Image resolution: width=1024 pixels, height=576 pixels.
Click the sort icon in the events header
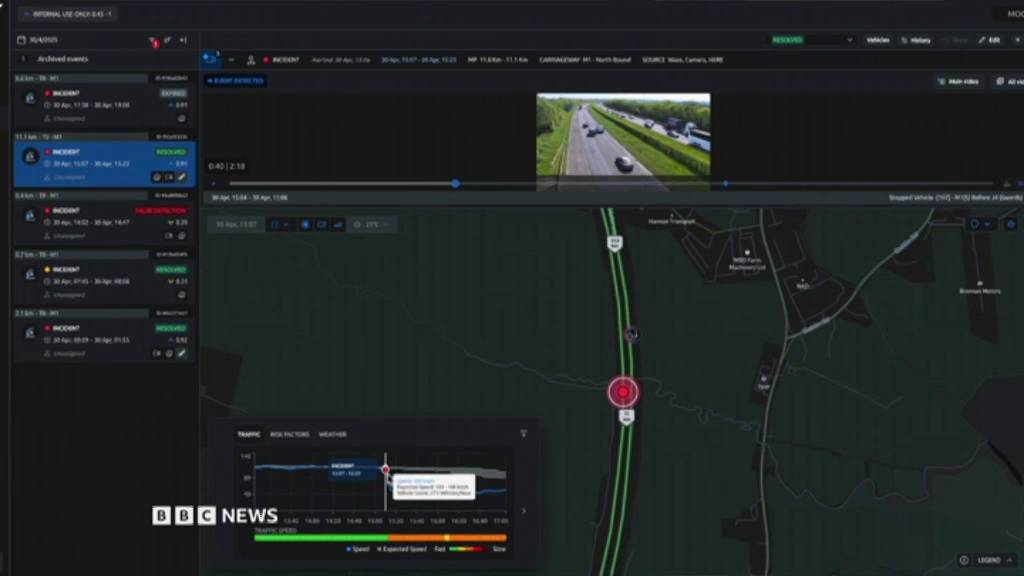point(168,41)
